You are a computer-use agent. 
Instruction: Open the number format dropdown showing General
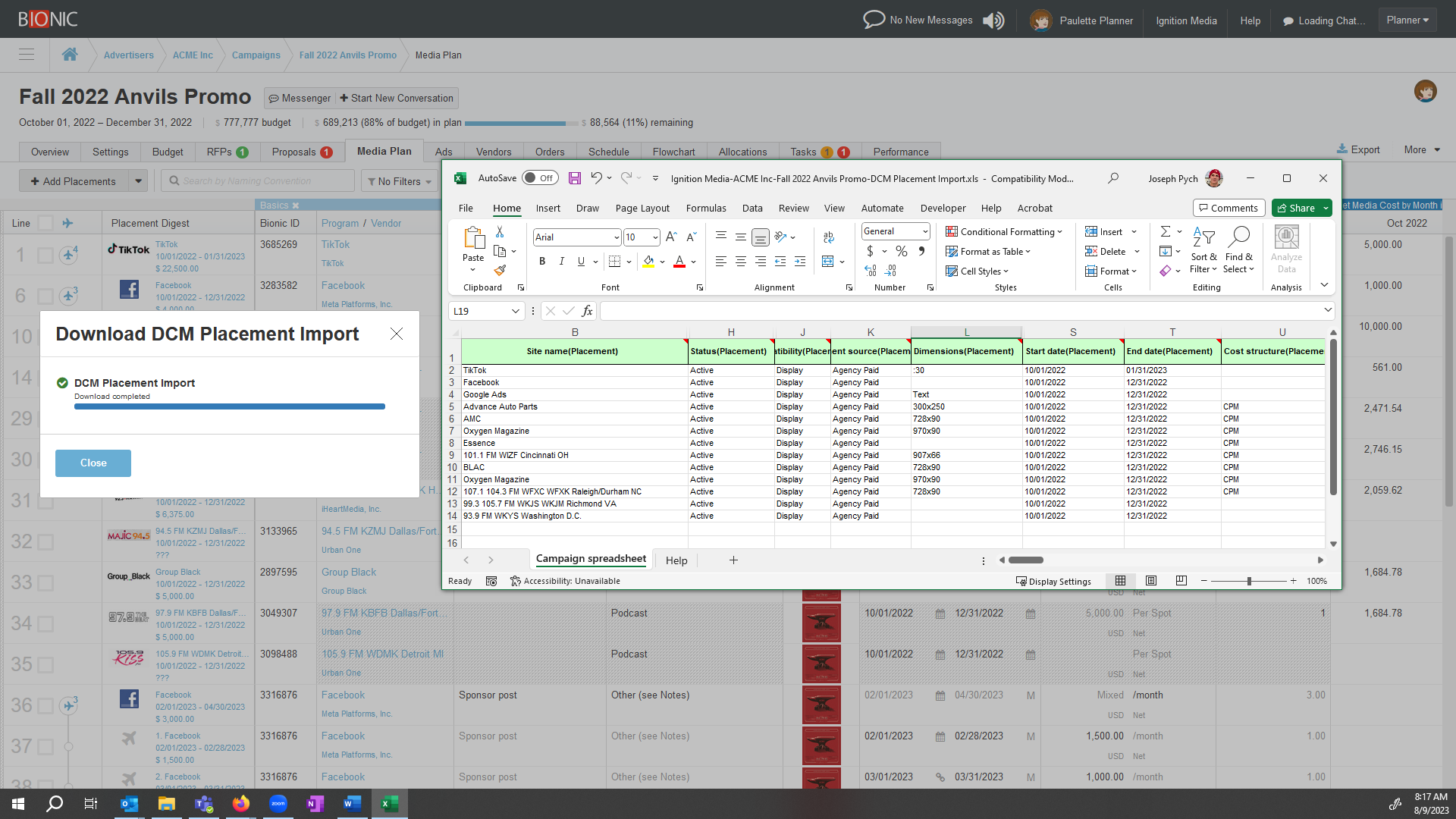[925, 231]
